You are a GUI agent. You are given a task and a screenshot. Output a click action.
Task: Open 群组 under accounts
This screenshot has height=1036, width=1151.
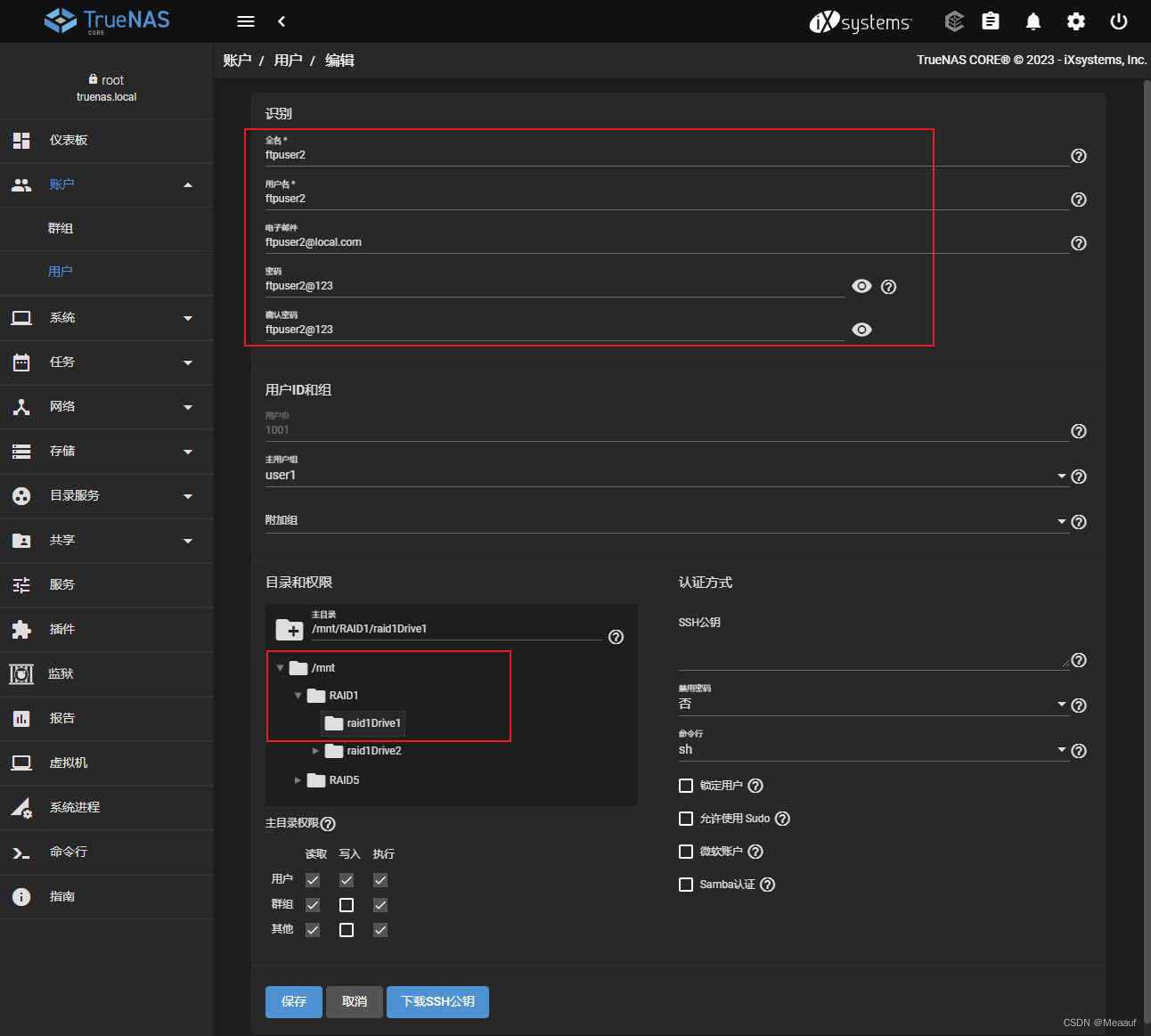click(107, 228)
